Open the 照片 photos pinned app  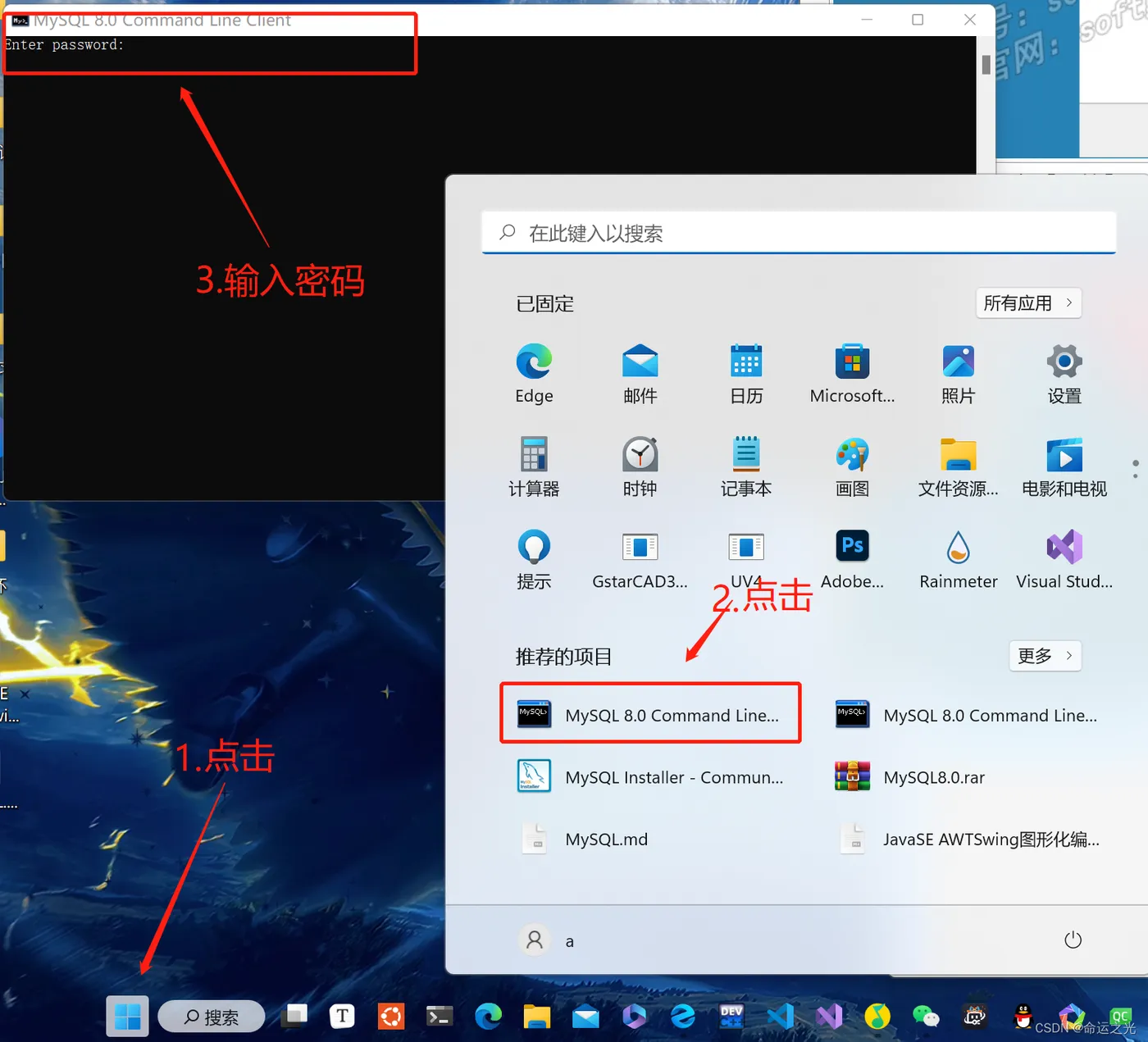[x=959, y=373]
